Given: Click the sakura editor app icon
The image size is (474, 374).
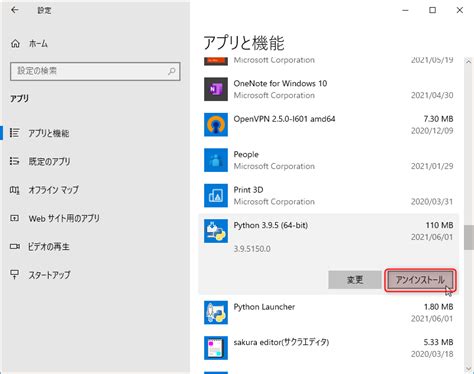Looking at the screenshot, I should [x=216, y=348].
